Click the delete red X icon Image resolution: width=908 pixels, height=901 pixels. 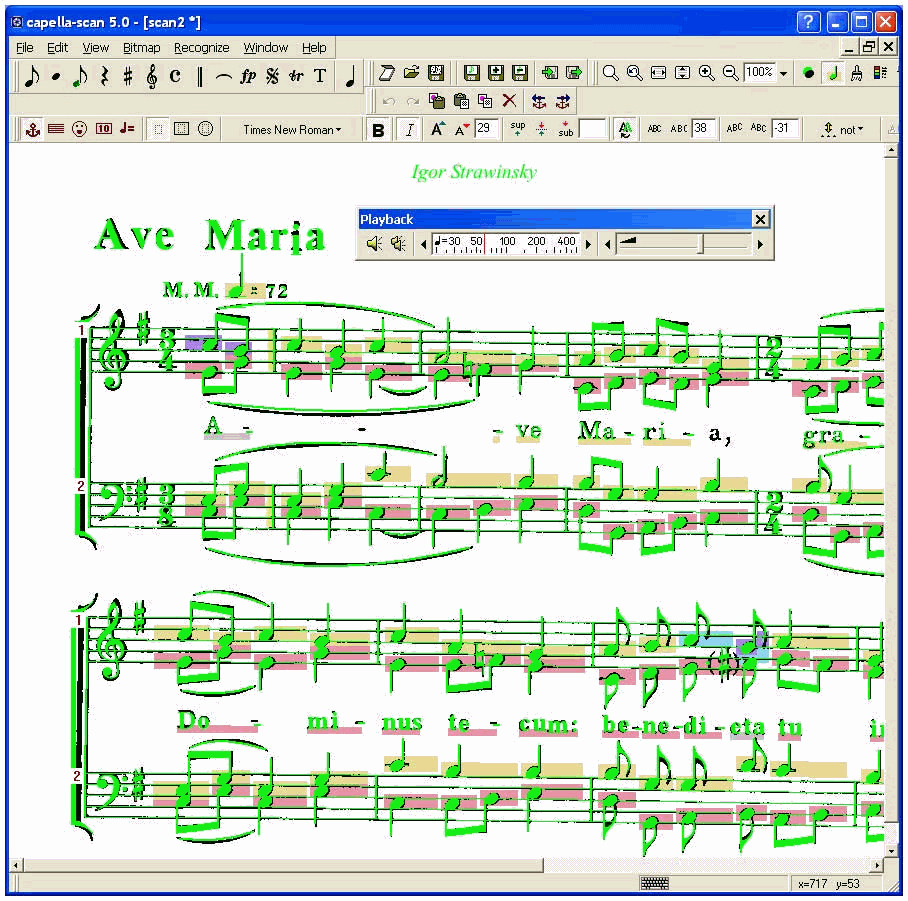tap(510, 101)
